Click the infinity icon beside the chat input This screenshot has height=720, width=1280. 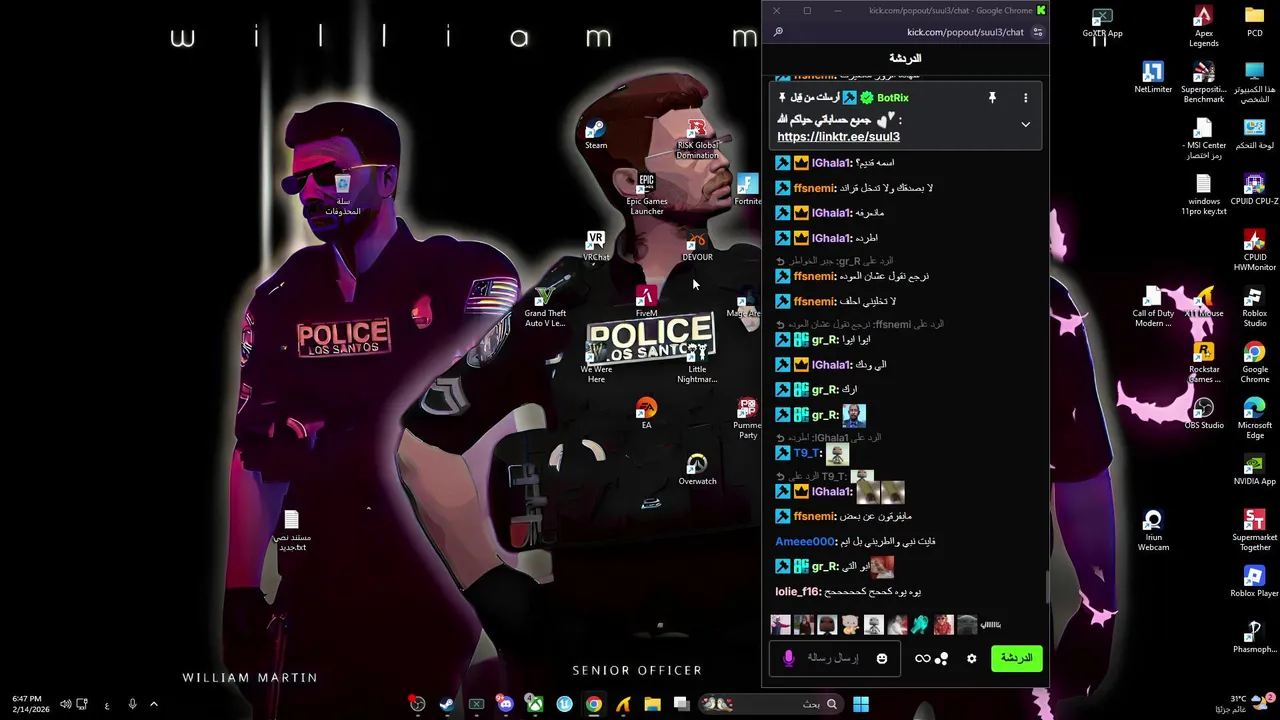pos(922,658)
